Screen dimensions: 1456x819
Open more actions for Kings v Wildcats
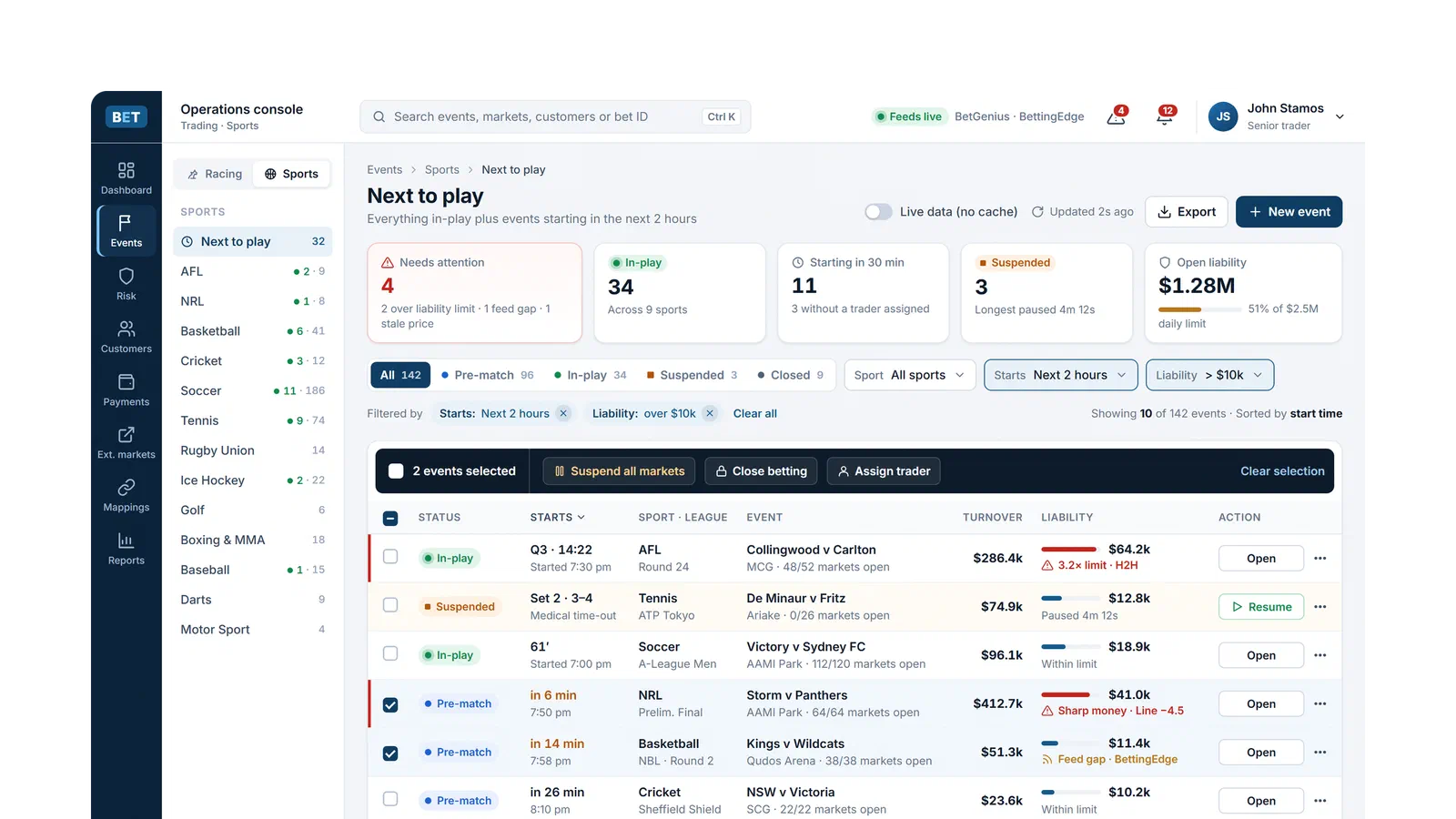(x=1320, y=753)
